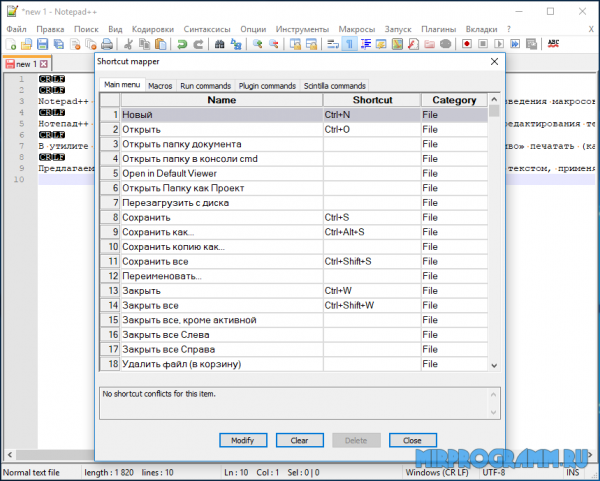The width and height of the screenshot is (600, 481).
Task: Click the Close All toolbar icon
Action: (x=91, y=44)
